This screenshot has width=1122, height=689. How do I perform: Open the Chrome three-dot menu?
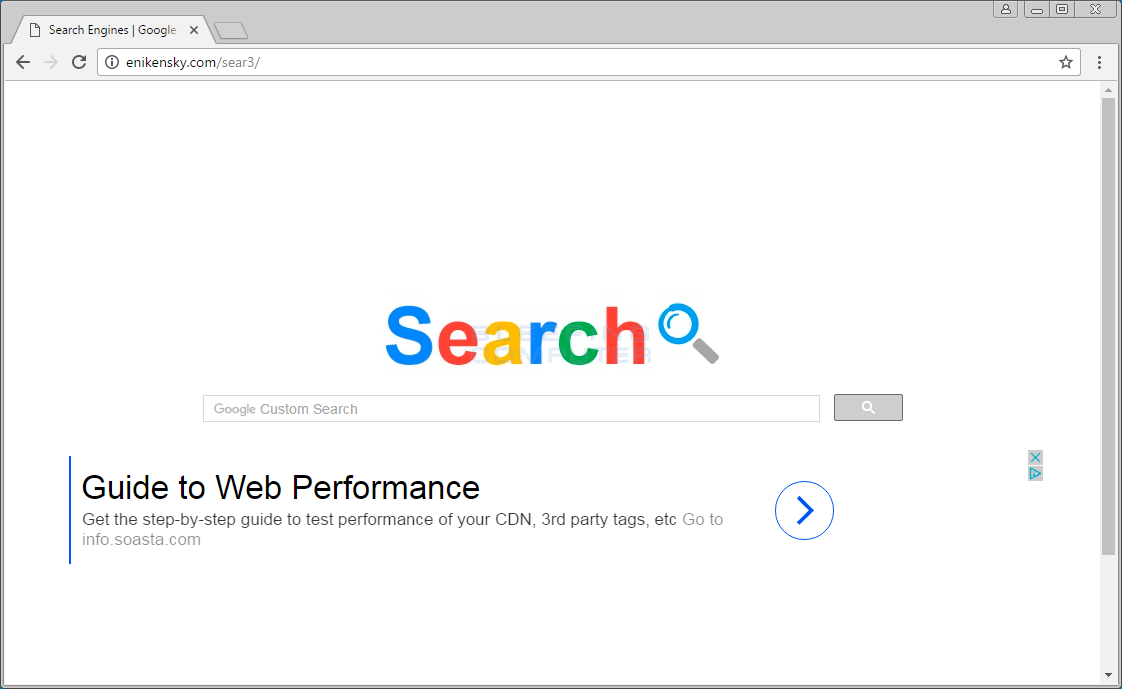pos(1099,62)
